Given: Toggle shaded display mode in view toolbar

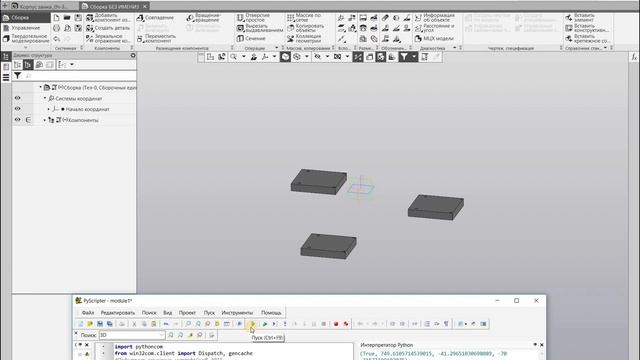Looking at the screenshot, I should coord(285,57).
